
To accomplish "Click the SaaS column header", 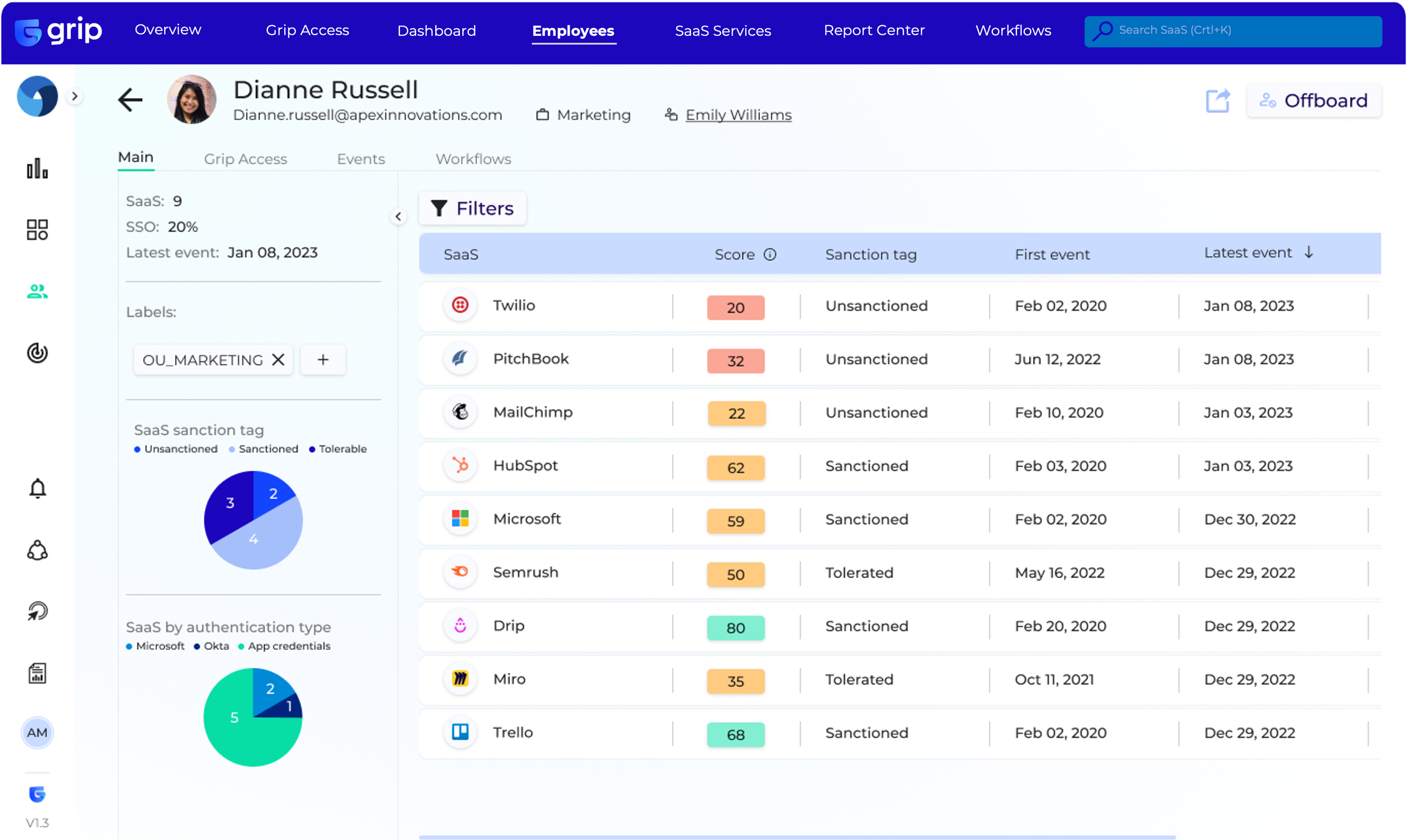I will 461,254.
